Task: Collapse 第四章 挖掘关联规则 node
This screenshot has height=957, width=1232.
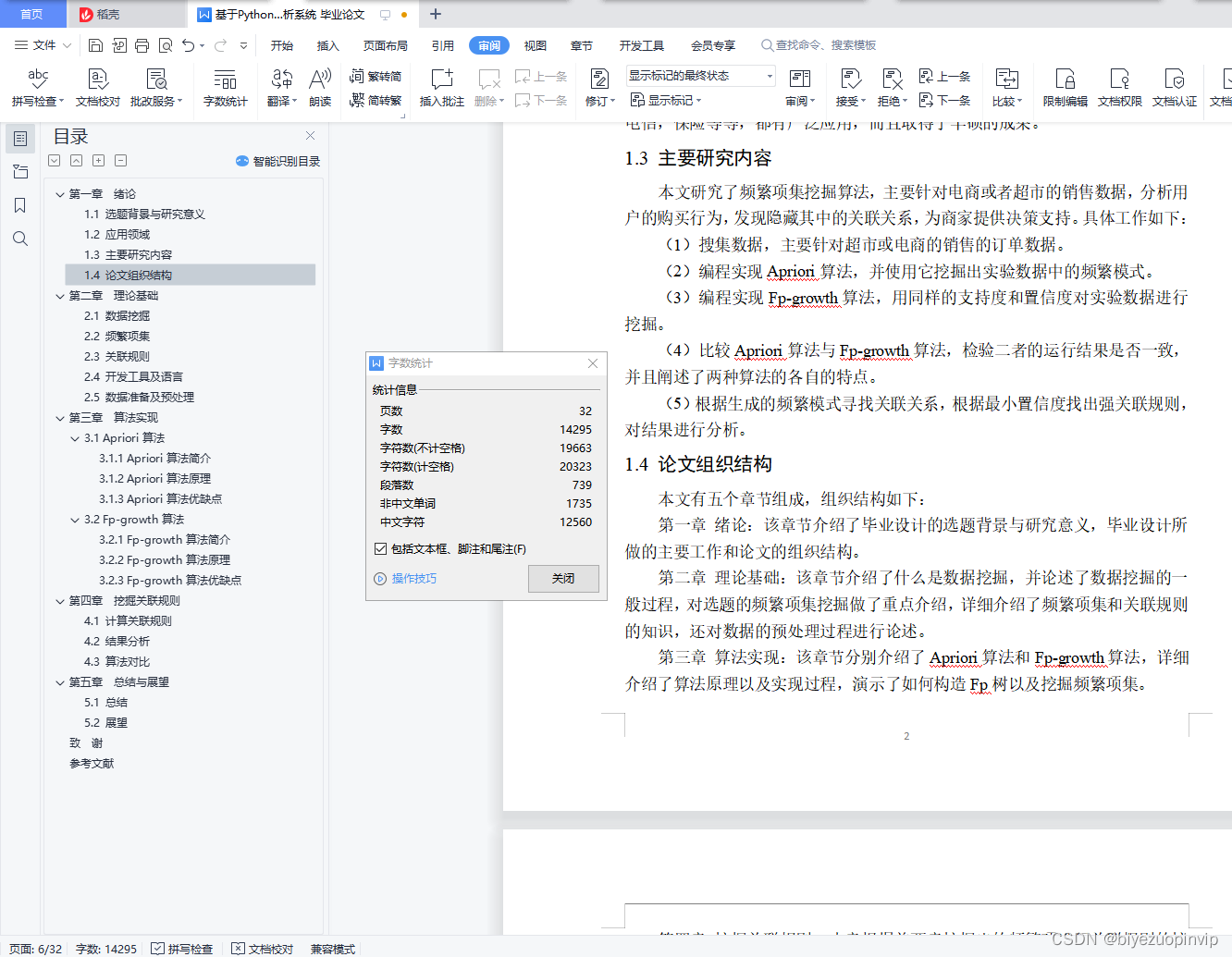Action: 60,601
